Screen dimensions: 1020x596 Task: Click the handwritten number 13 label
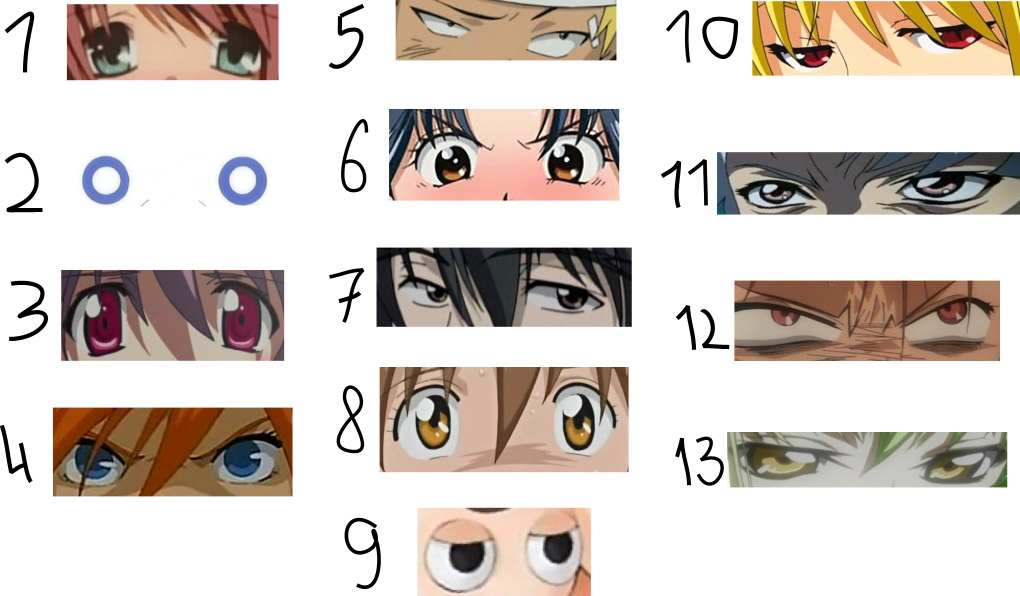699,461
